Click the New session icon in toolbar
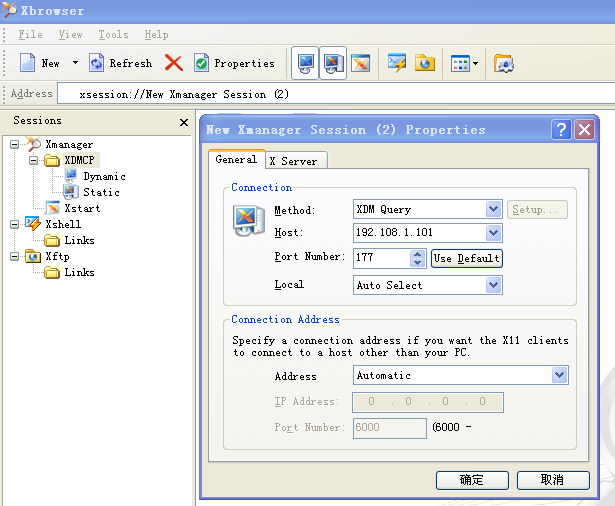The height and width of the screenshot is (506, 615). click(x=27, y=63)
